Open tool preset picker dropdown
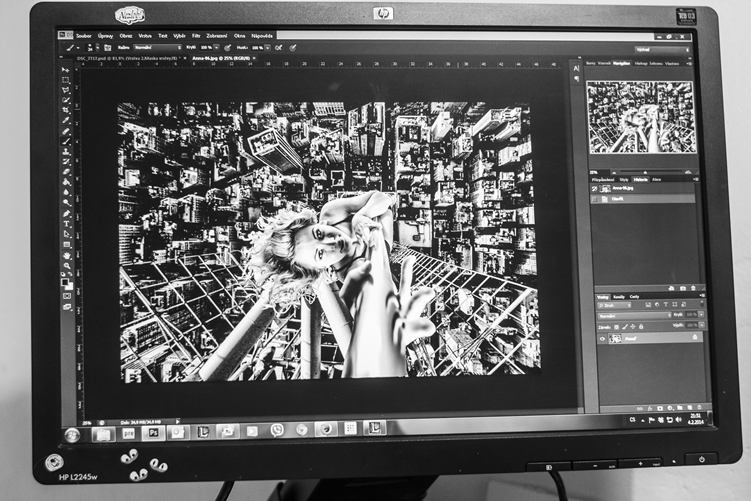Image resolution: width=751 pixels, height=501 pixels. point(78,48)
